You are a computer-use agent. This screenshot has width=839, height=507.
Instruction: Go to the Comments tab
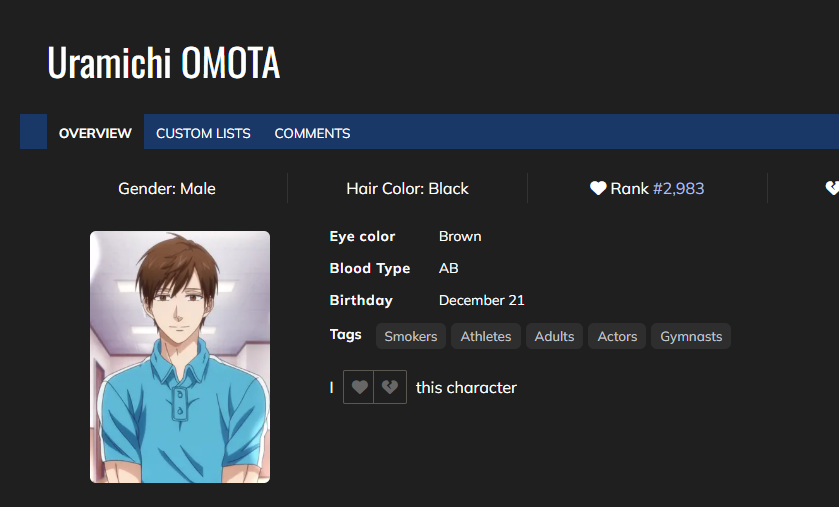[x=312, y=133]
